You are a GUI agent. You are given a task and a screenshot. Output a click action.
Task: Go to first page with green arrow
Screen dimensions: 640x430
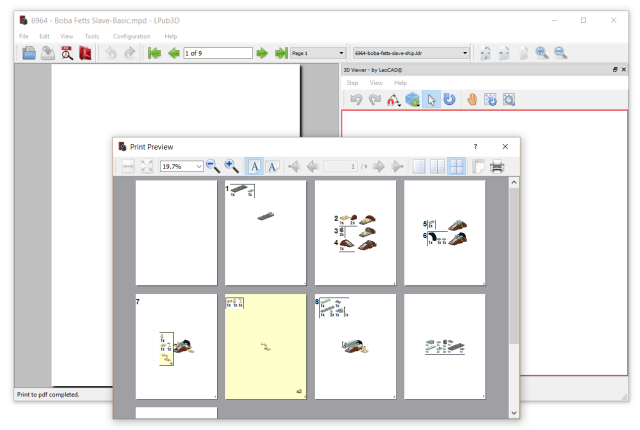pos(155,53)
